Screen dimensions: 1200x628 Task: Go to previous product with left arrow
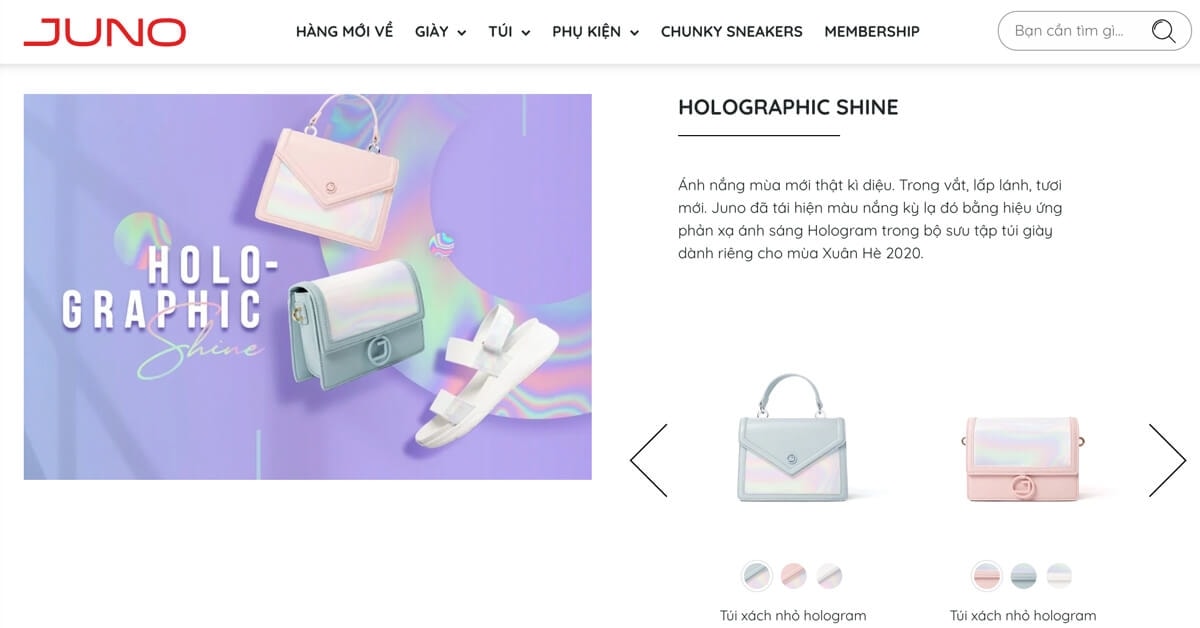[648, 460]
